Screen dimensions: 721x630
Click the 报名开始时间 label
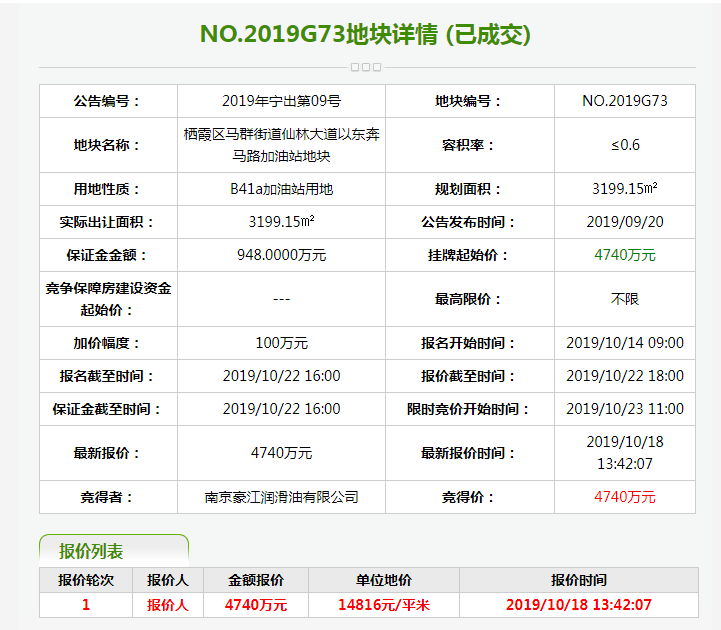click(469, 343)
